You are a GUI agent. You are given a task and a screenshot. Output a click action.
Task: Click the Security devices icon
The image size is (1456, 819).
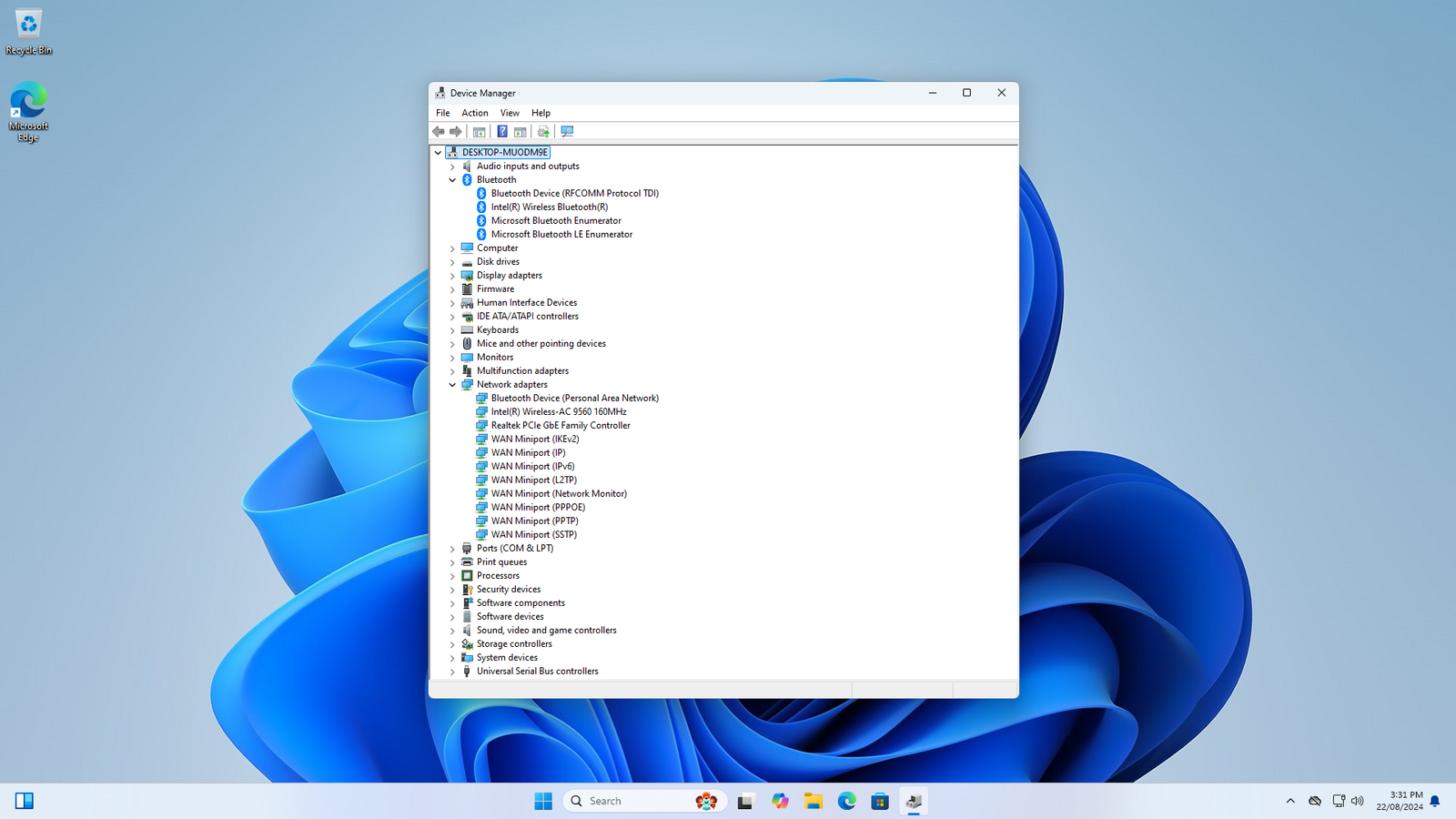click(467, 589)
